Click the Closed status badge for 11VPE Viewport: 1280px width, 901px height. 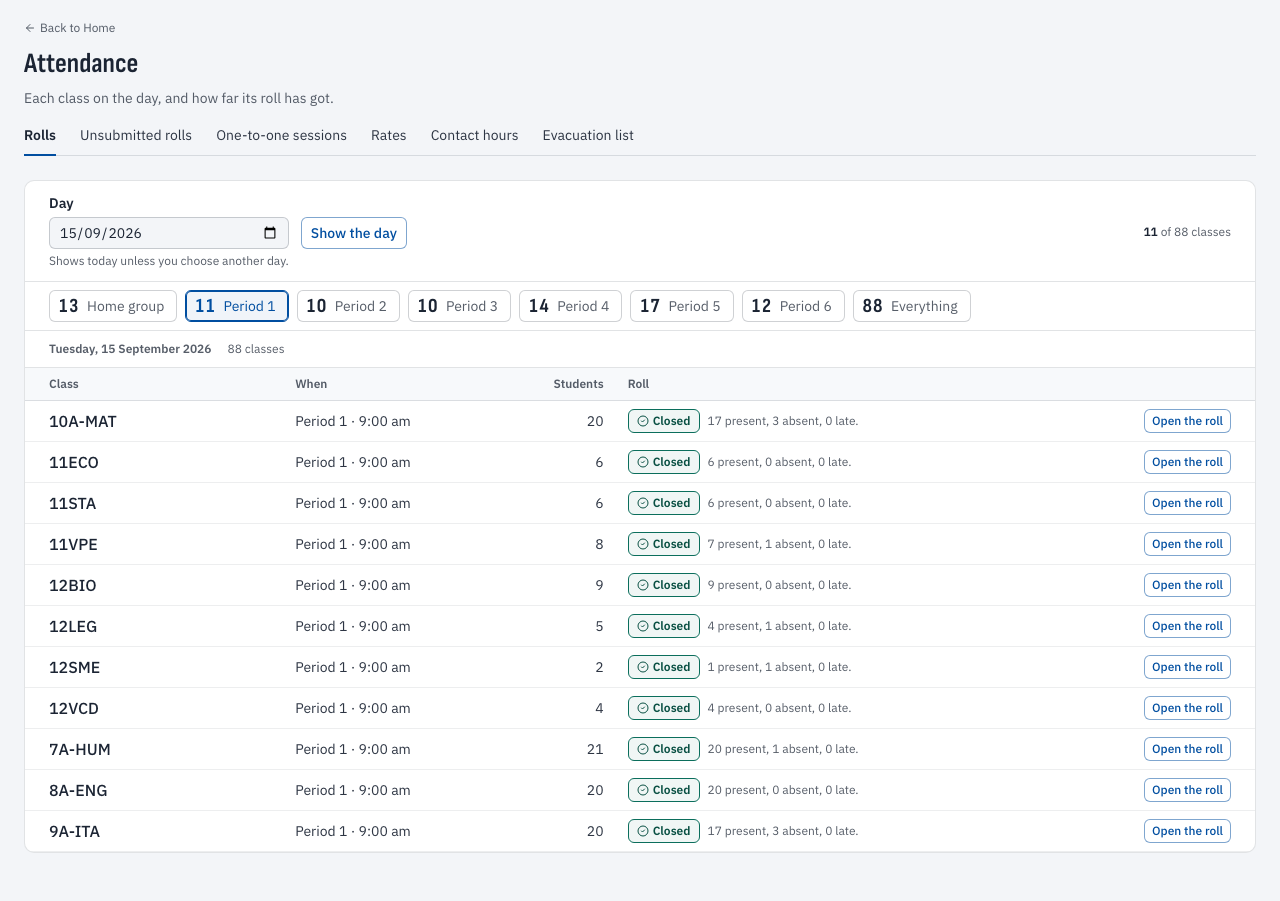coord(664,544)
